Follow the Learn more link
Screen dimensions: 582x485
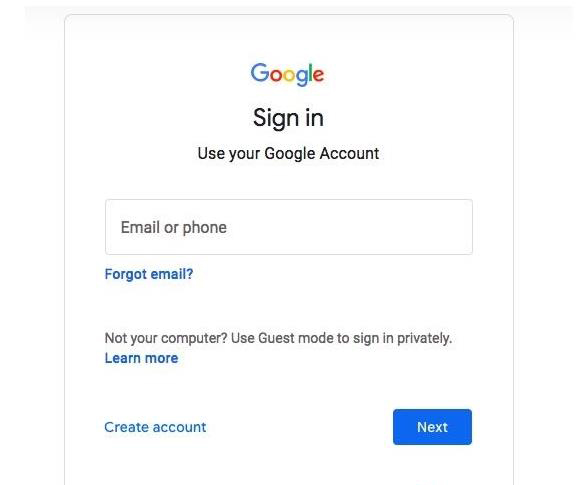pos(141,358)
